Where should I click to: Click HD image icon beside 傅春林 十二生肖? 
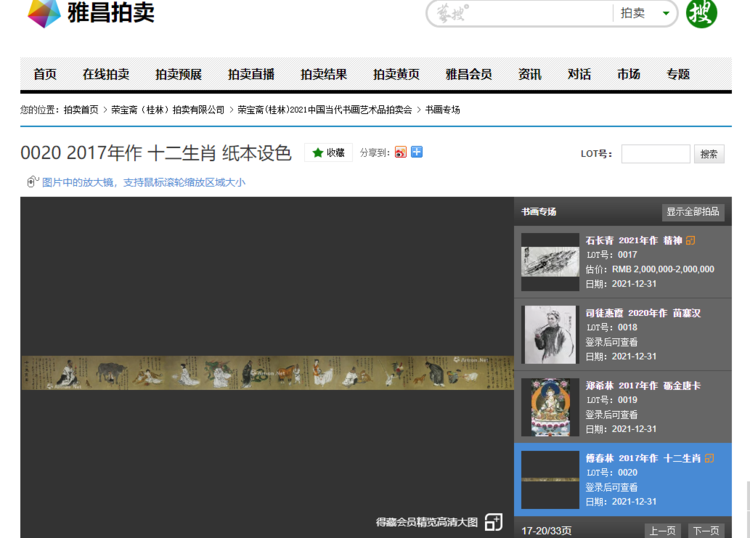coord(709,458)
